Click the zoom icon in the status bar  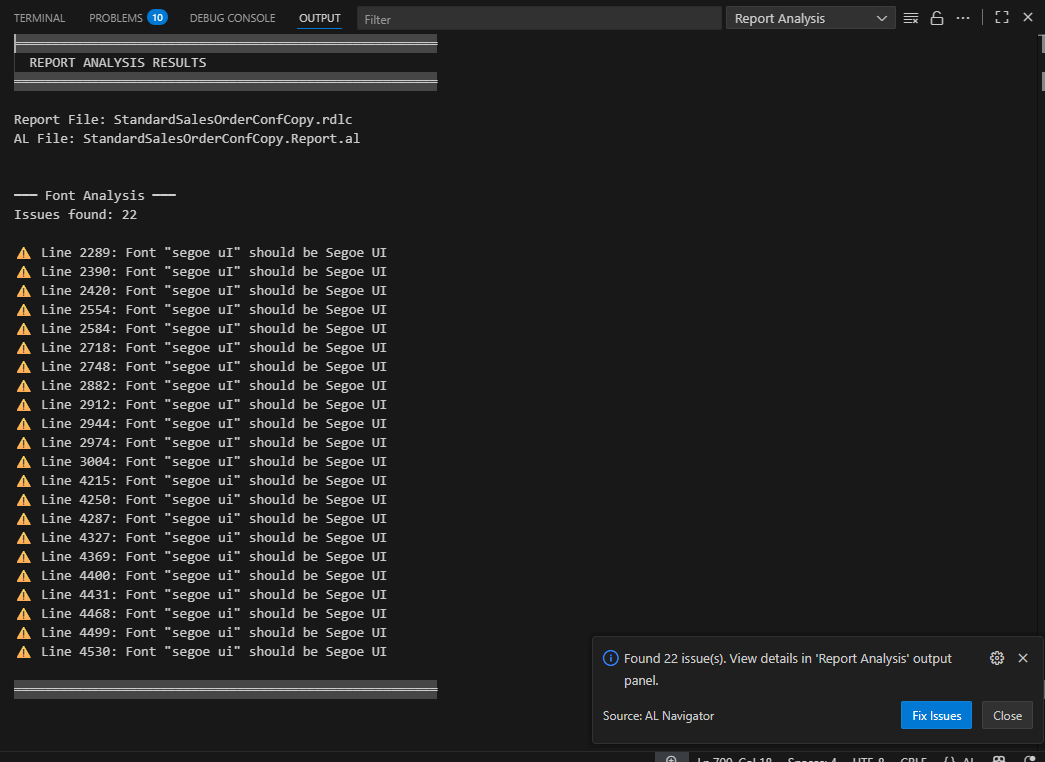pyautogui.click(x=671, y=759)
